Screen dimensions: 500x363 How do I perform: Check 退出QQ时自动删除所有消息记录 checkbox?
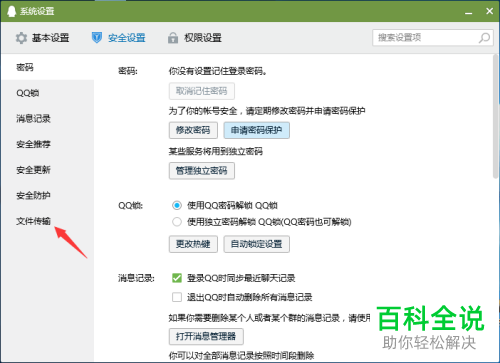(177, 297)
